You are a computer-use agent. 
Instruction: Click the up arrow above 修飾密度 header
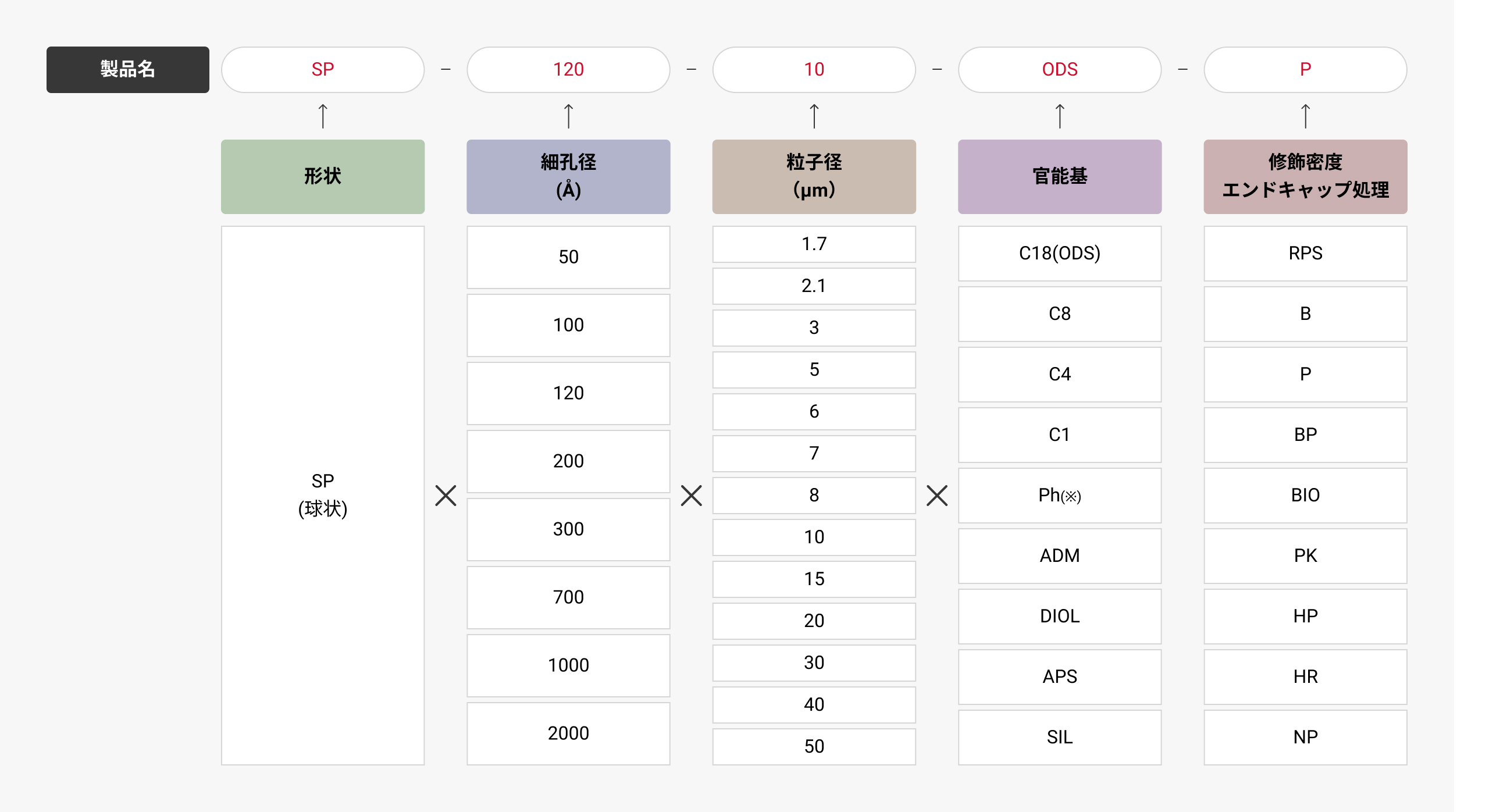pyautogui.click(x=1305, y=116)
